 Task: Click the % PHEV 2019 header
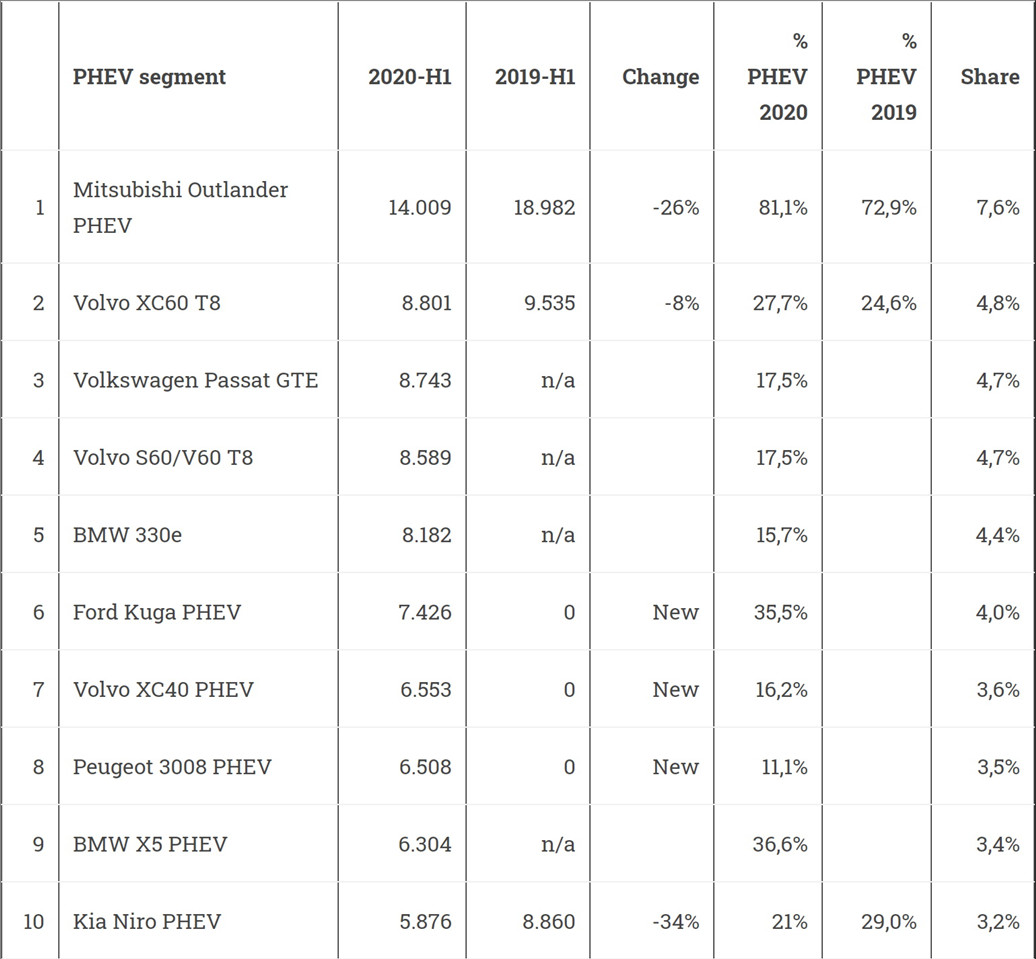tap(886, 77)
